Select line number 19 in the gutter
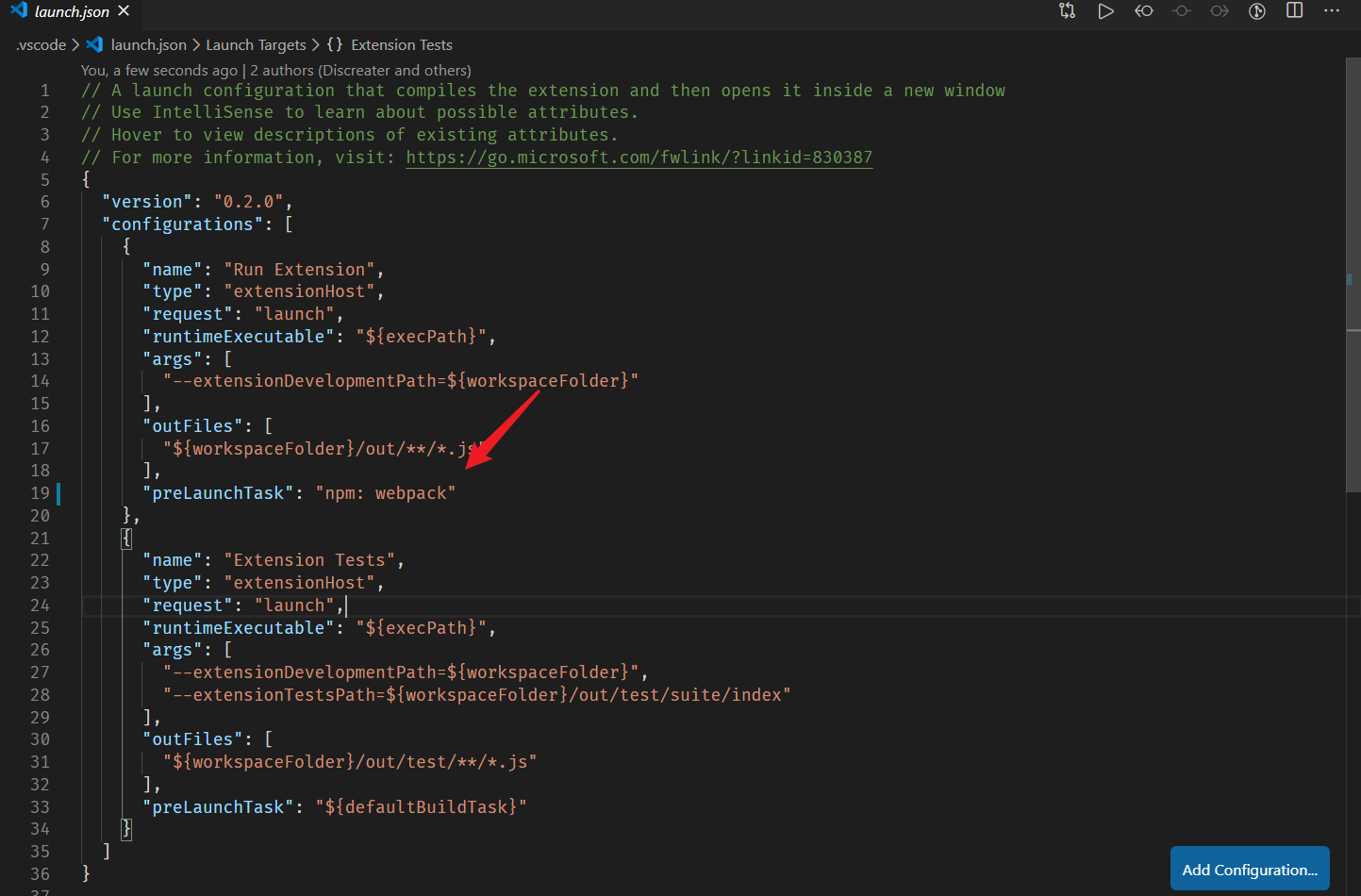Screen dimensions: 1361x896 tap(40, 492)
